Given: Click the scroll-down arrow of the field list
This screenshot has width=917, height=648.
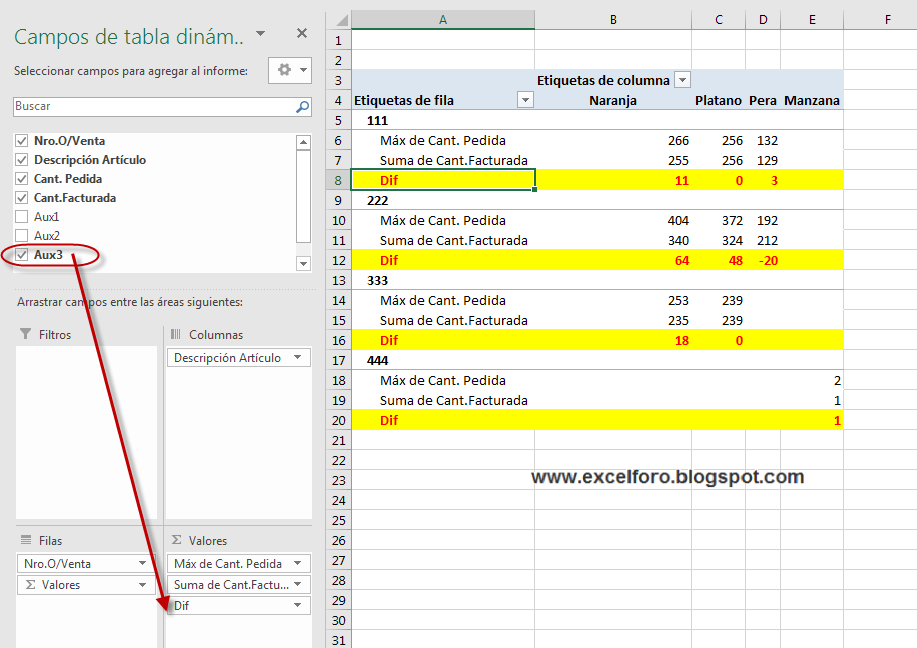Looking at the screenshot, I should 303,262.
